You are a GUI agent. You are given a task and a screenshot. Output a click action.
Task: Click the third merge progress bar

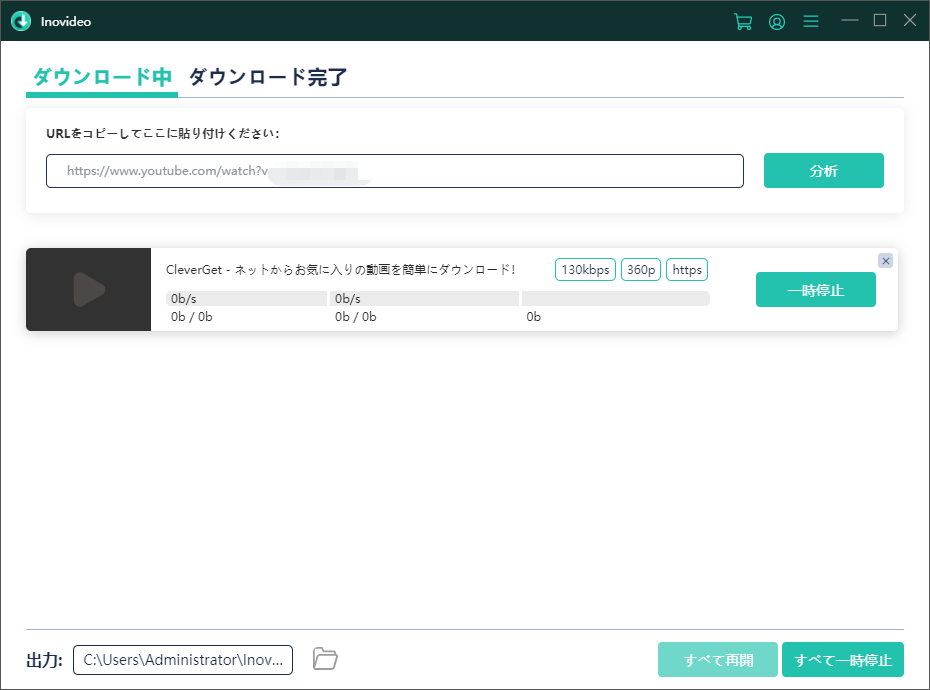(x=616, y=298)
